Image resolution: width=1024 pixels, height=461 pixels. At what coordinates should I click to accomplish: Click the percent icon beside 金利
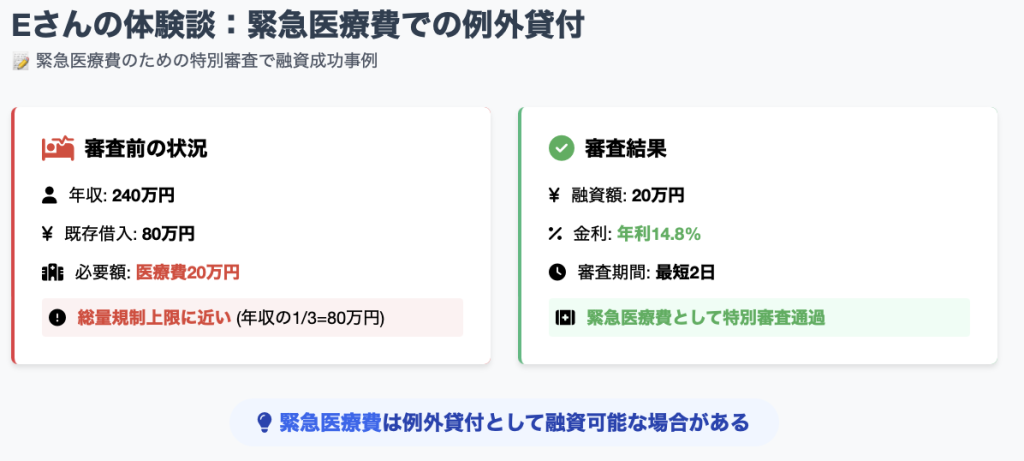click(555, 234)
